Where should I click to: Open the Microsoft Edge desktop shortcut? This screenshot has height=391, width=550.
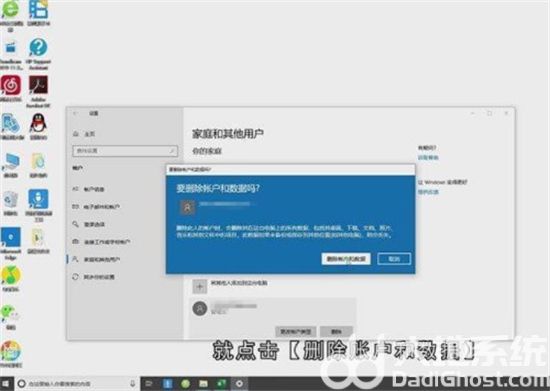point(11,237)
